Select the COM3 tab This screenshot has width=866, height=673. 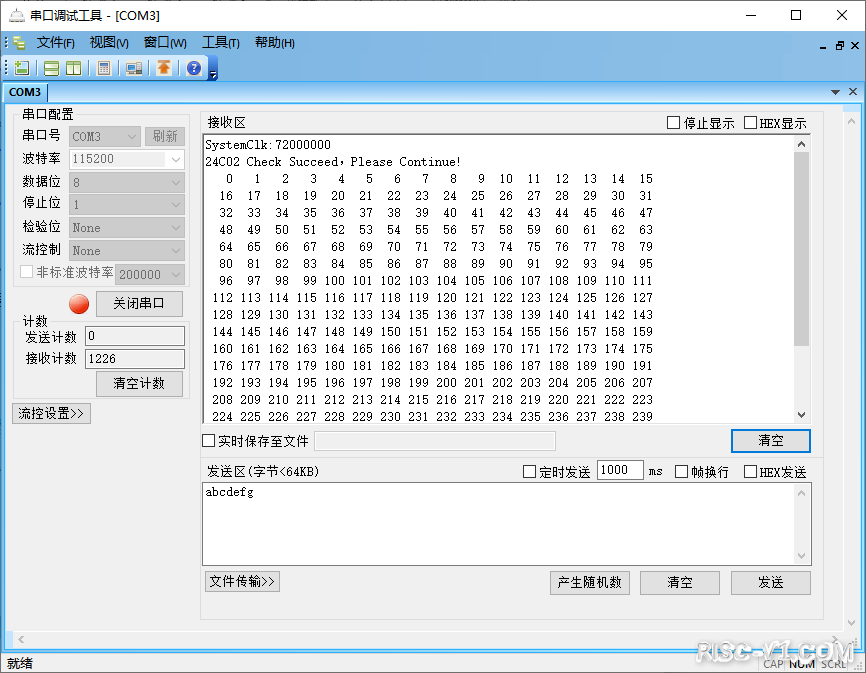tap(25, 92)
